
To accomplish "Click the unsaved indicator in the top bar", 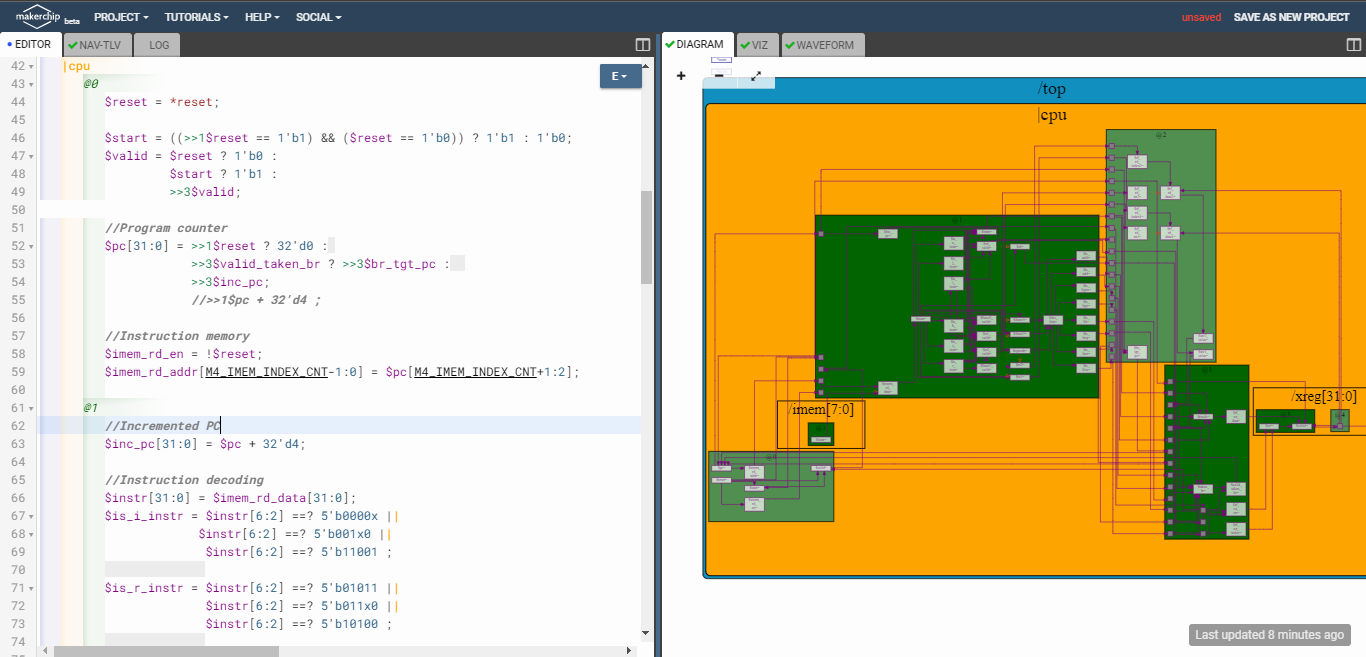I will coord(1201,17).
